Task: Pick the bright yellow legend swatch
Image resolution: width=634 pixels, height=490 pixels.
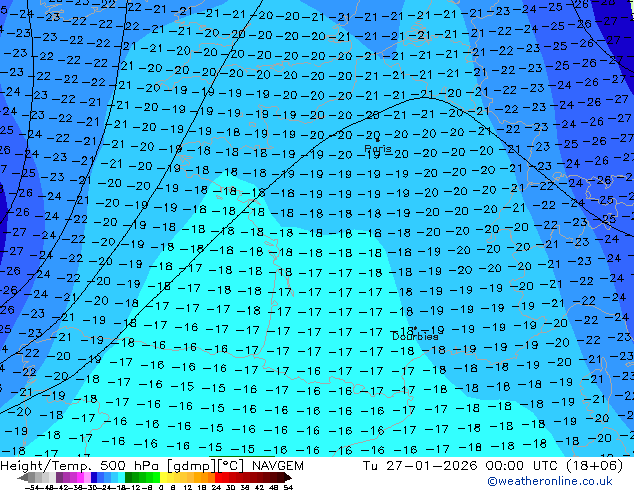Action: (163, 477)
